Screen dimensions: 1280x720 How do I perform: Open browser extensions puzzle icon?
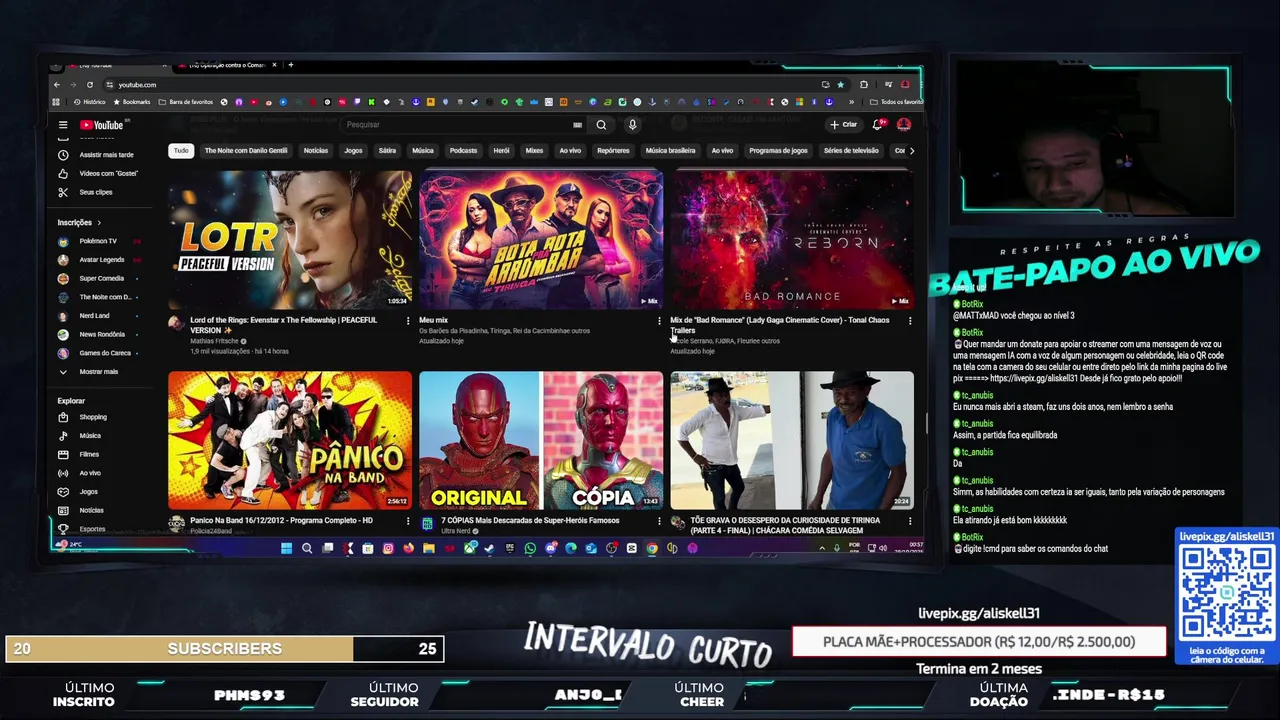click(x=864, y=85)
